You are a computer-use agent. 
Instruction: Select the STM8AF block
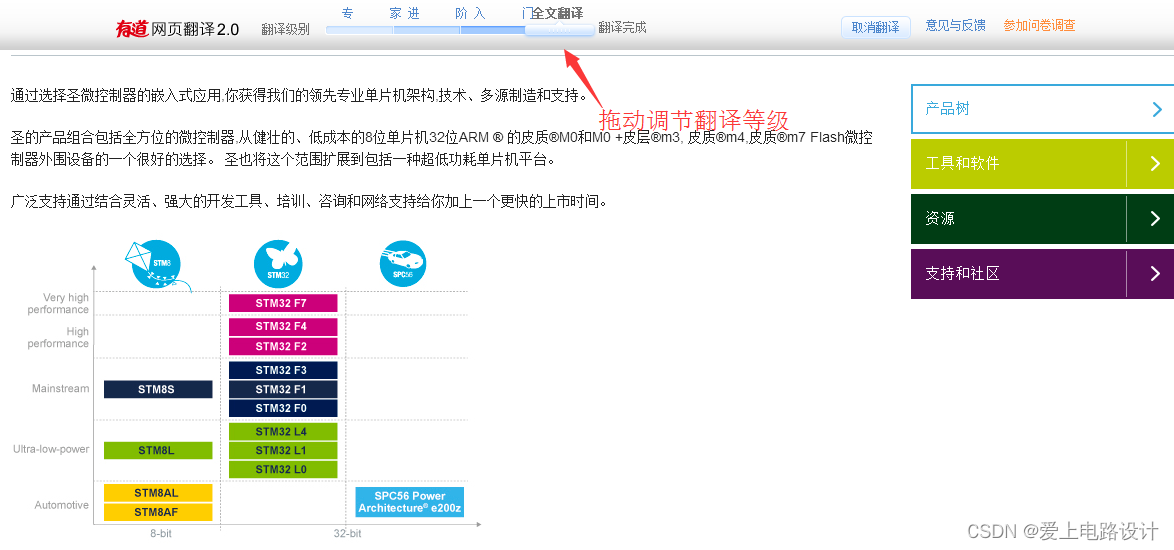(158, 513)
